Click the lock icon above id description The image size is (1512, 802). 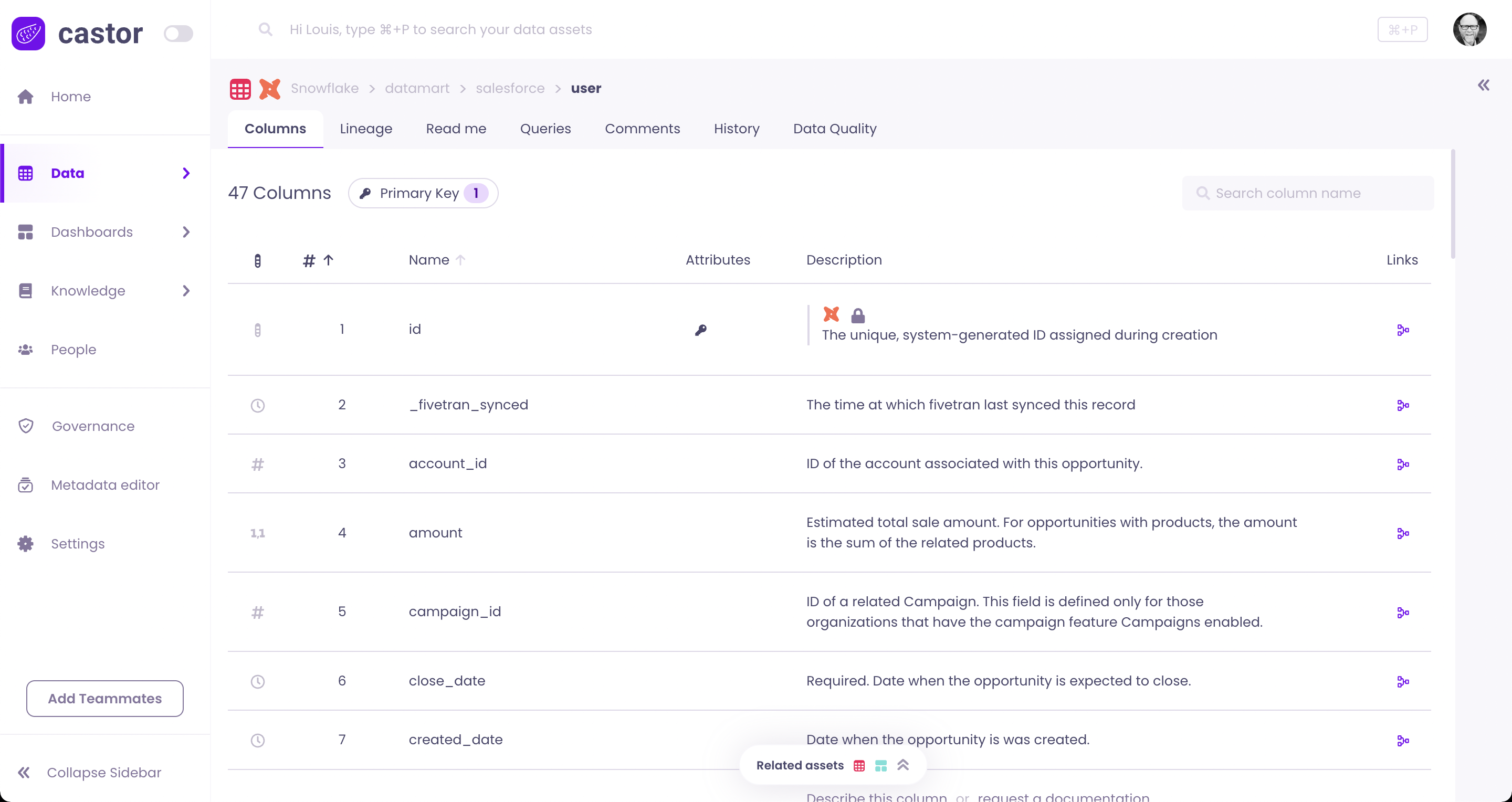pos(857,315)
